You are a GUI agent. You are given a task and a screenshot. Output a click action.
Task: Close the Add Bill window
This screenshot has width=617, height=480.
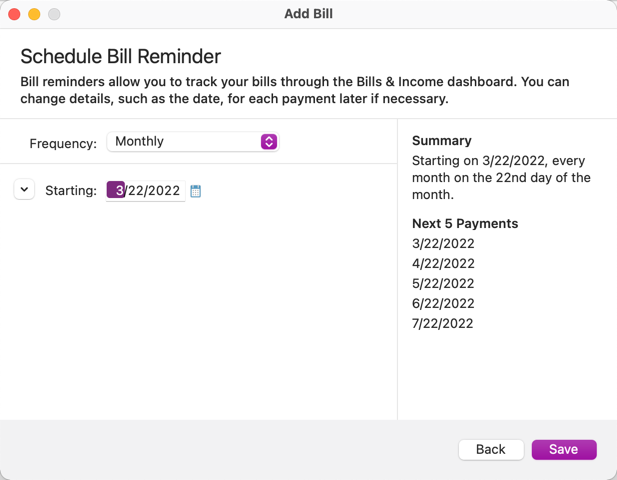pyautogui.click(x=14, y=14)
